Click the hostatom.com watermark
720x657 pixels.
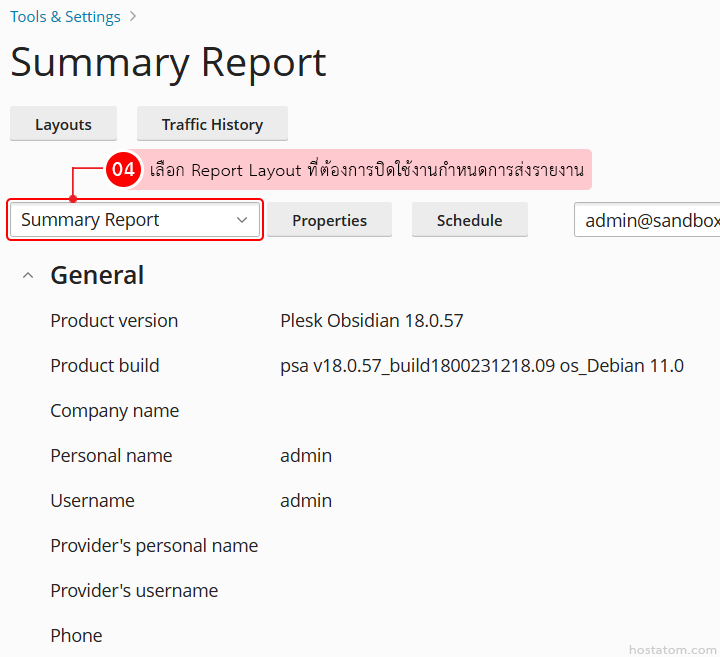(x=672, y=649)
